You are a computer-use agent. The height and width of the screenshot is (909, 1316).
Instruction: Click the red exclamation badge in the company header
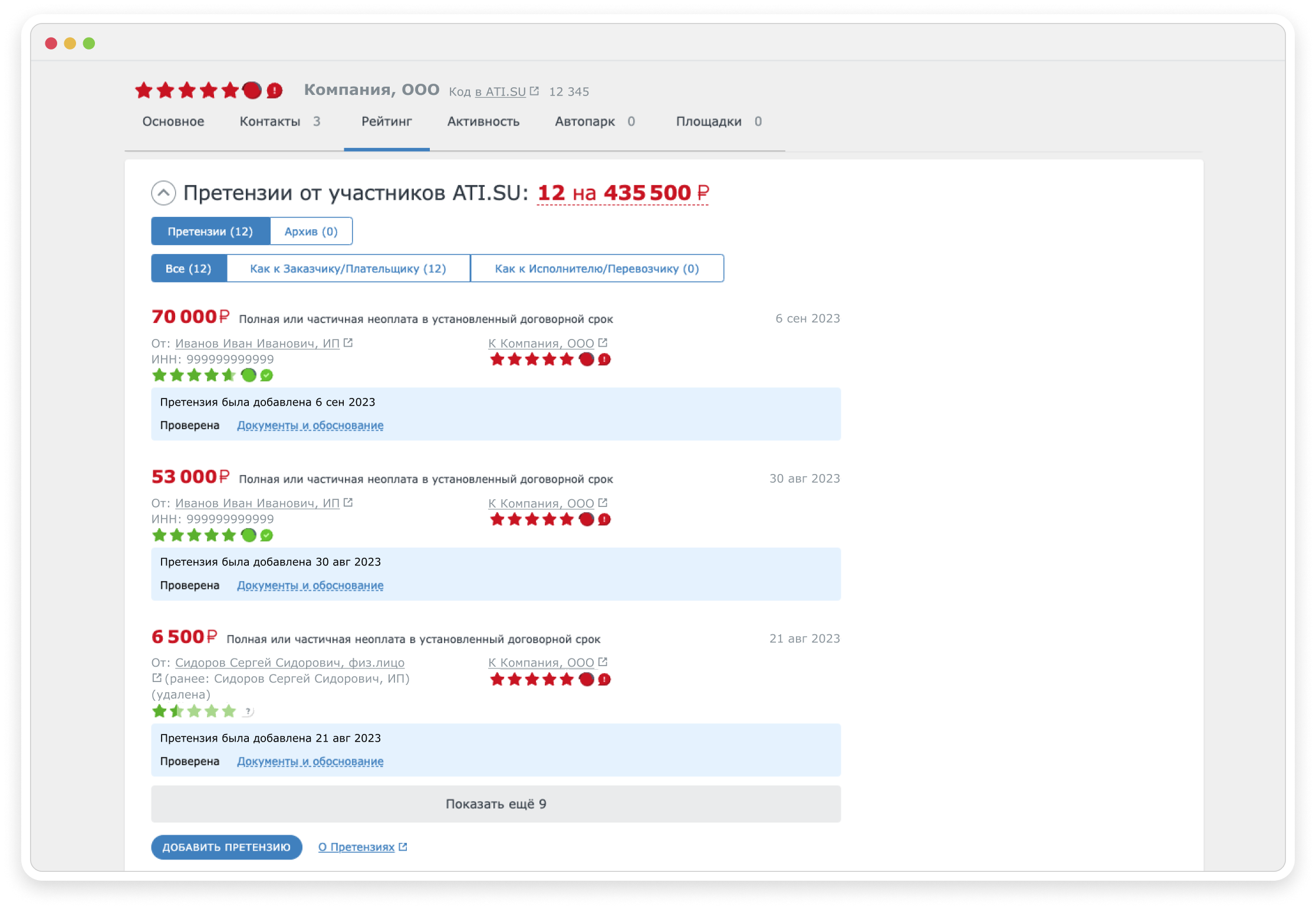pyautogui.click(x=275, y=90)
